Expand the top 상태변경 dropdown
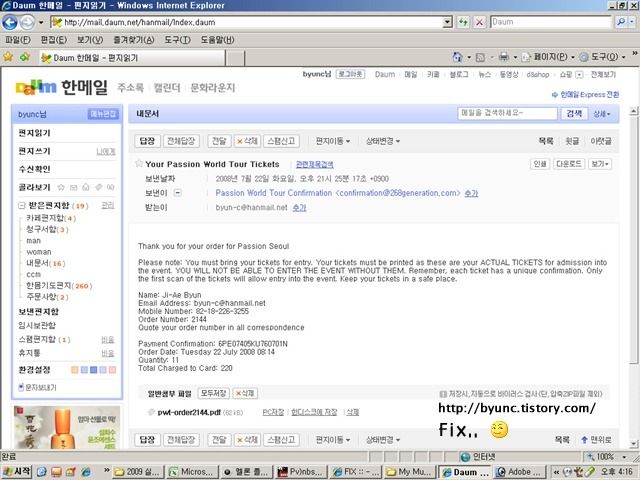The image size is (640, 480). [382, 141]
